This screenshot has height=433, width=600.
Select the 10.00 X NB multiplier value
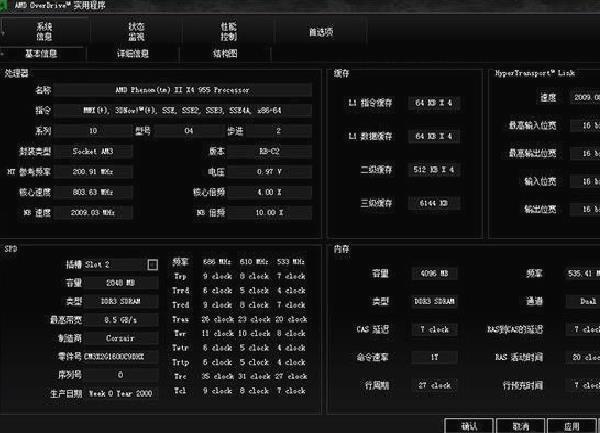pyautogui.click(x=269, y=212)
